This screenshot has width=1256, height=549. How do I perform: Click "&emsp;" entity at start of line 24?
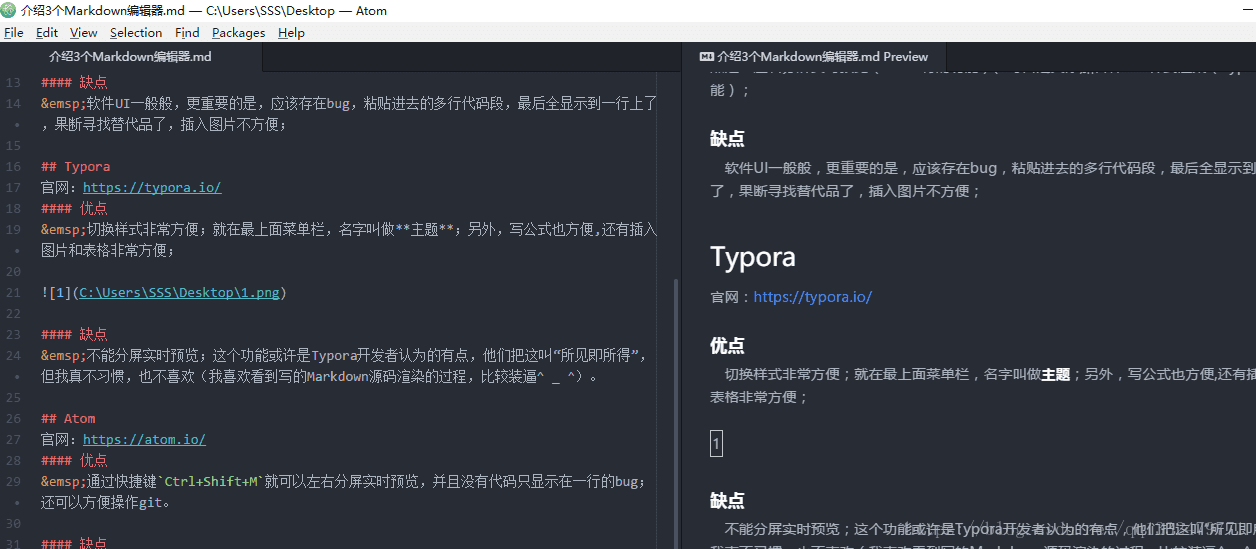(63, 355)
